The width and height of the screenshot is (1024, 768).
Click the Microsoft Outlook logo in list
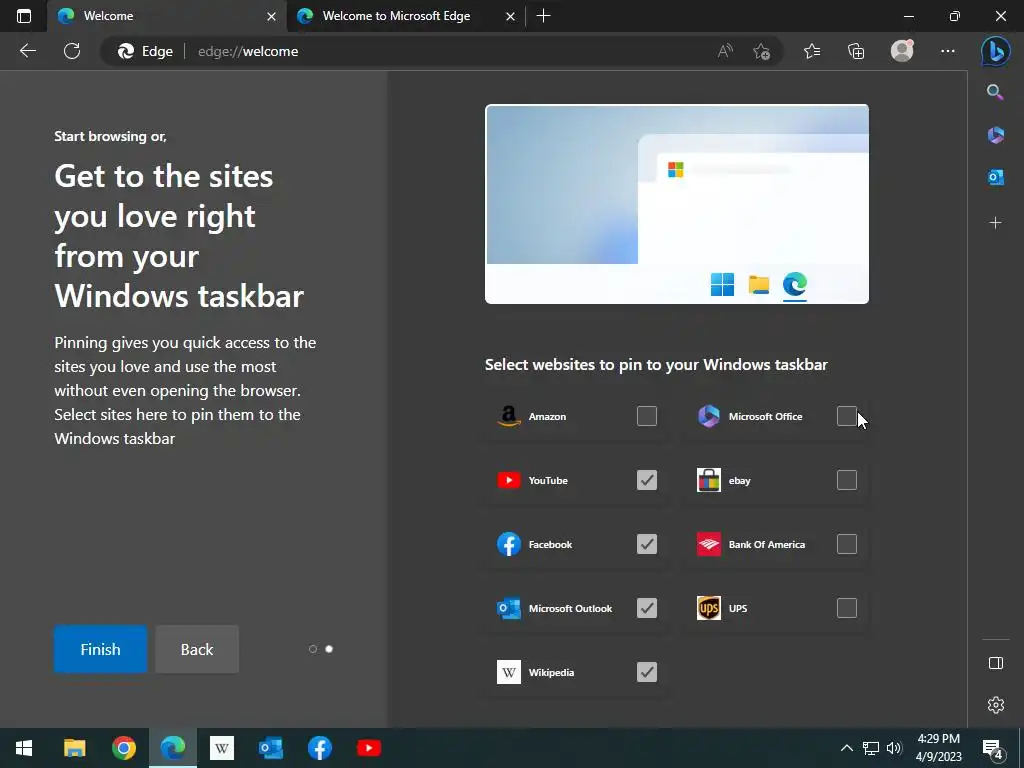click(509, 608)
